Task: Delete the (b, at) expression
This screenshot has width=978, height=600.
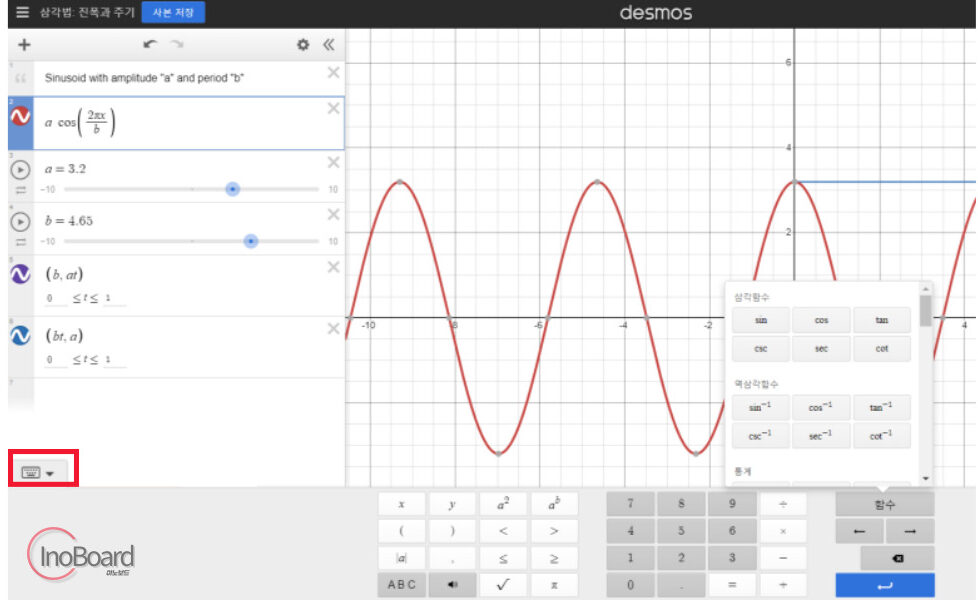Action: click(x=334, y=267)
